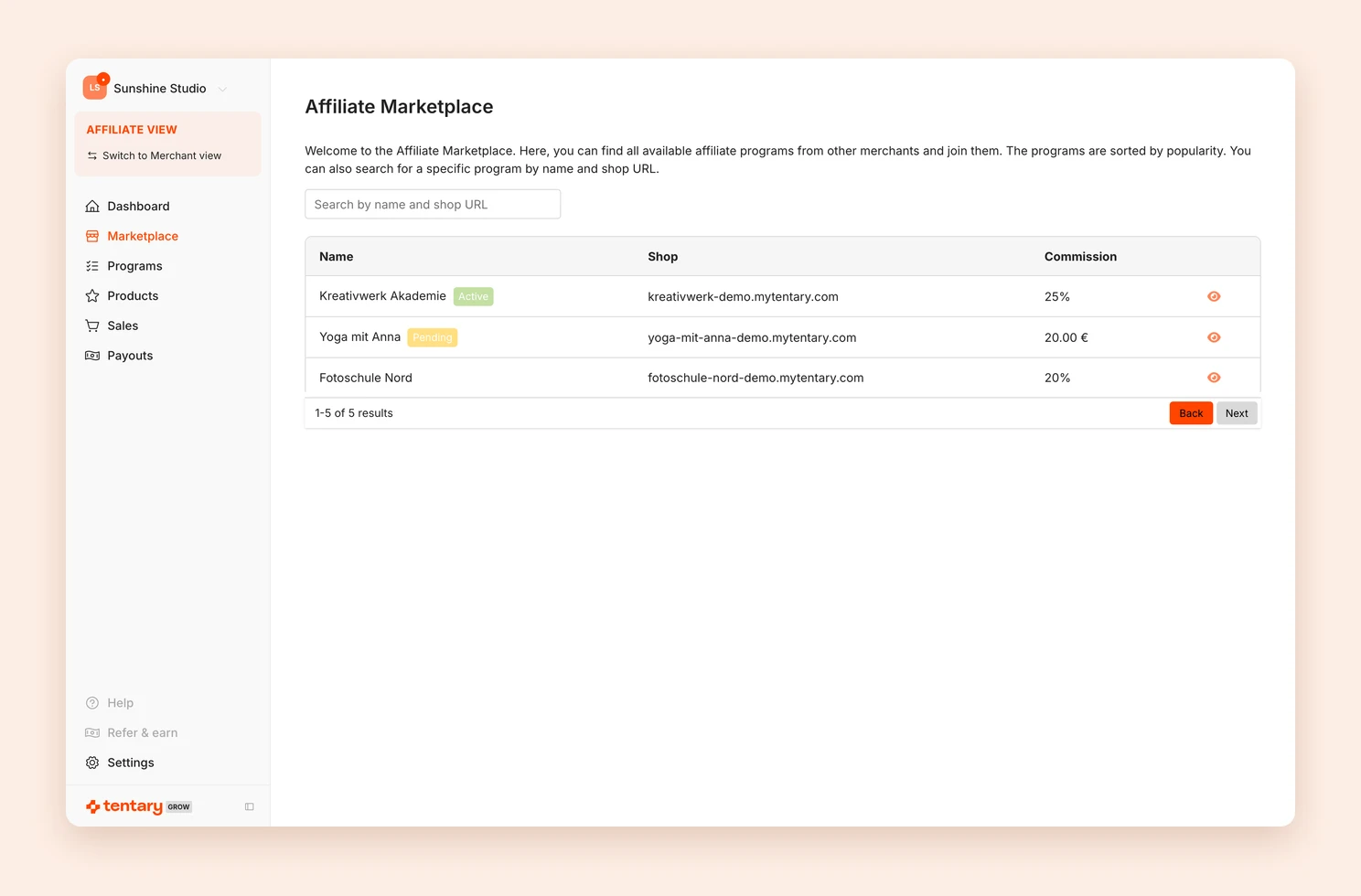Click the Pending status badge
This screenshot has height=896, width=1361.
[433, 337]
